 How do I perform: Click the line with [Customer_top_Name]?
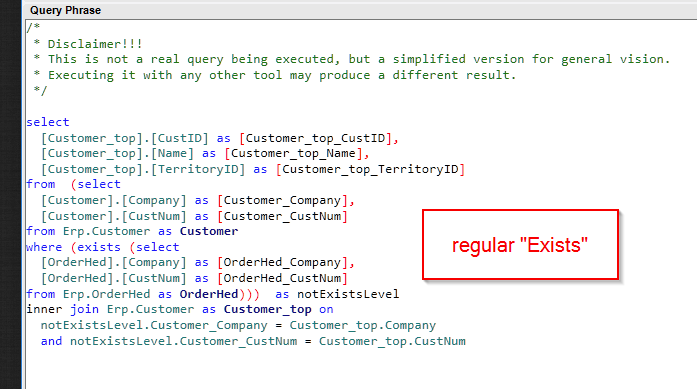click(x=205, y=153)
